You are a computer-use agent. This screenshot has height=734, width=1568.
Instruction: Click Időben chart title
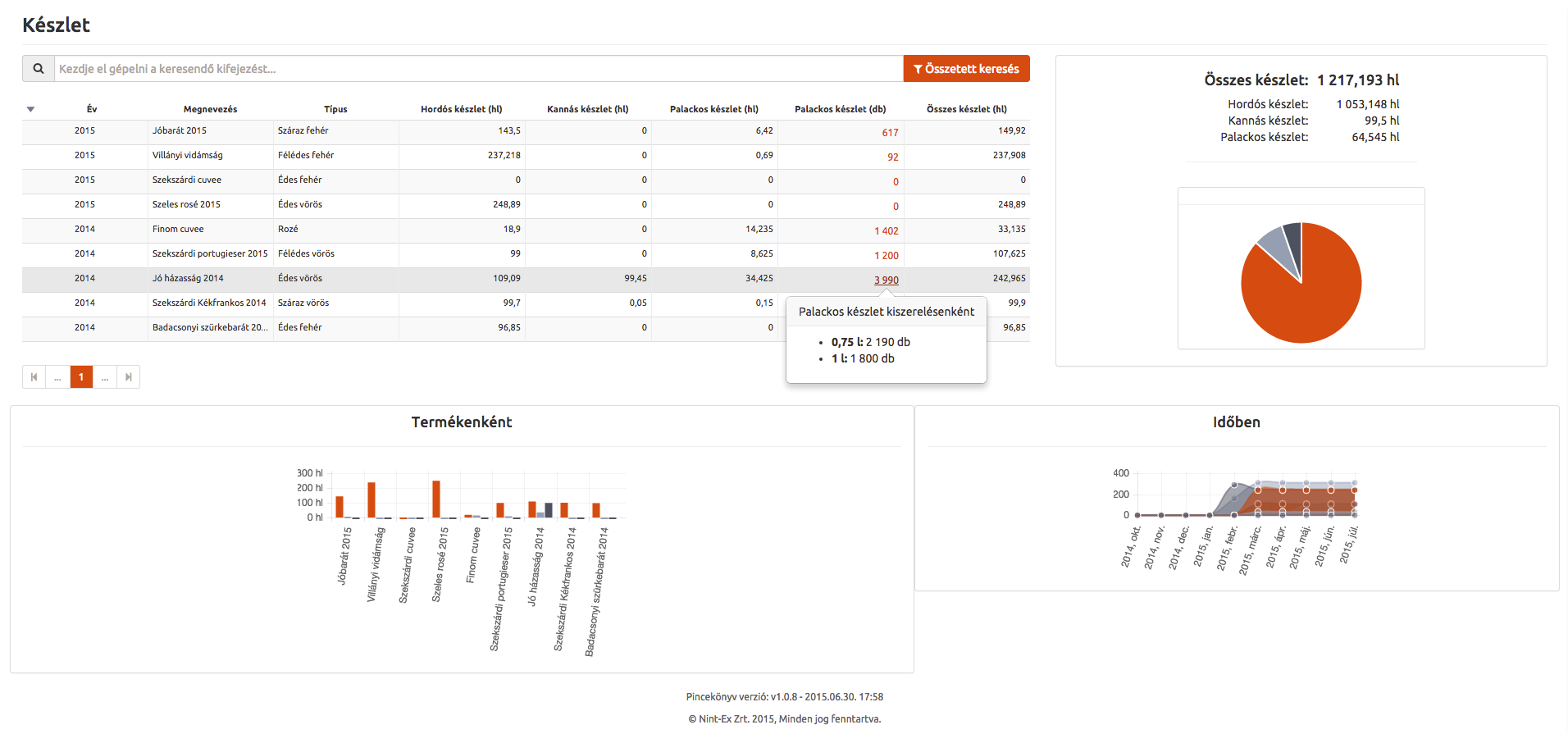(x=1237, y=422)
